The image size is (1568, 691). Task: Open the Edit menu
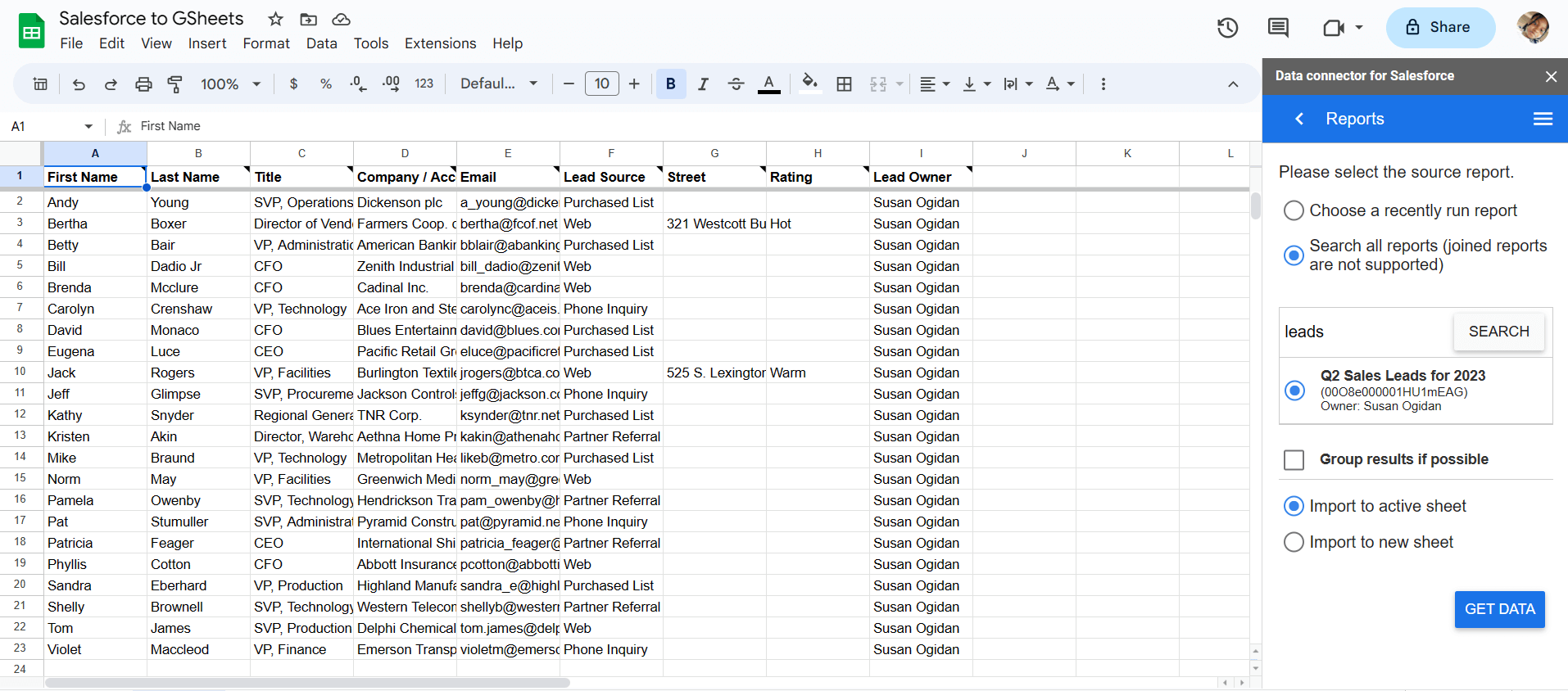point(111,43)
